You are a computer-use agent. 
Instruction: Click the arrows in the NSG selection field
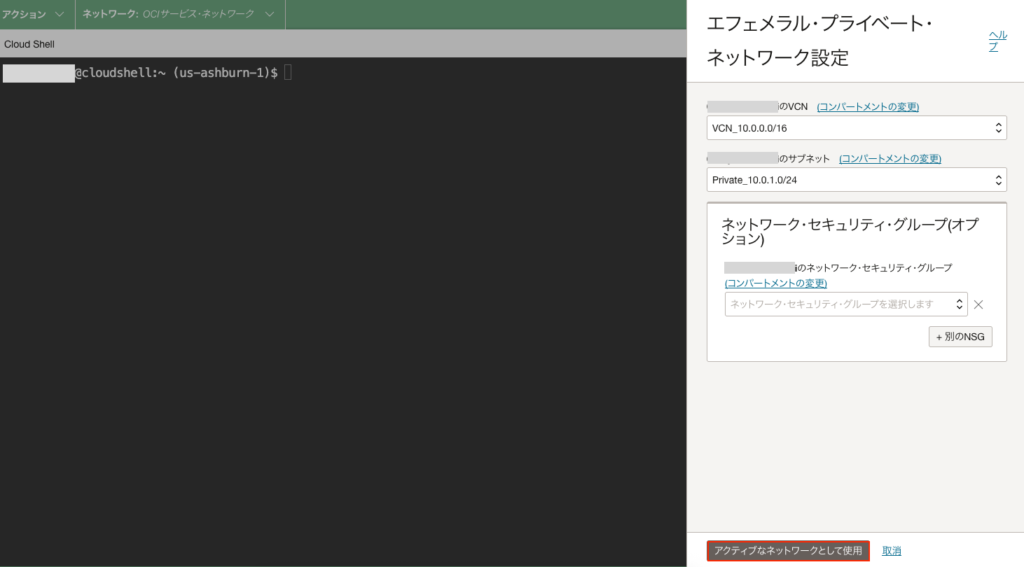click(959, 304)
